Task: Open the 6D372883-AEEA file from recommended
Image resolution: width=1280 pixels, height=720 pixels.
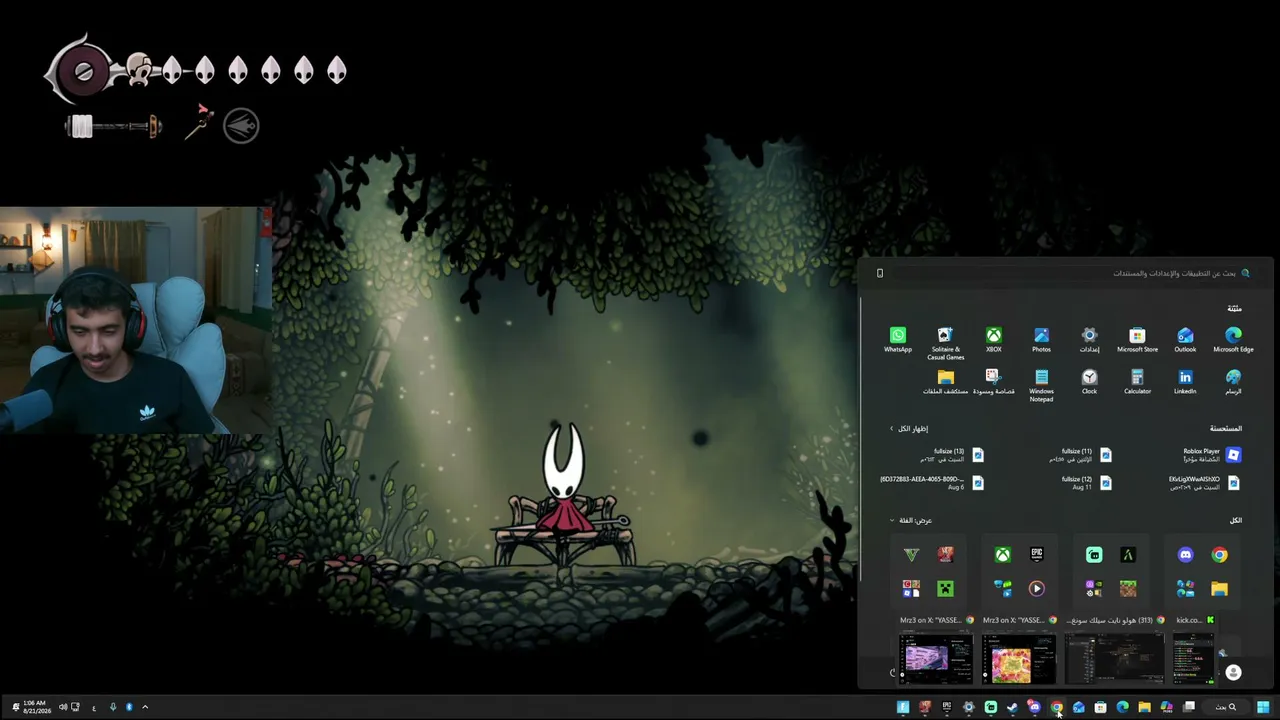Action: 932,483
